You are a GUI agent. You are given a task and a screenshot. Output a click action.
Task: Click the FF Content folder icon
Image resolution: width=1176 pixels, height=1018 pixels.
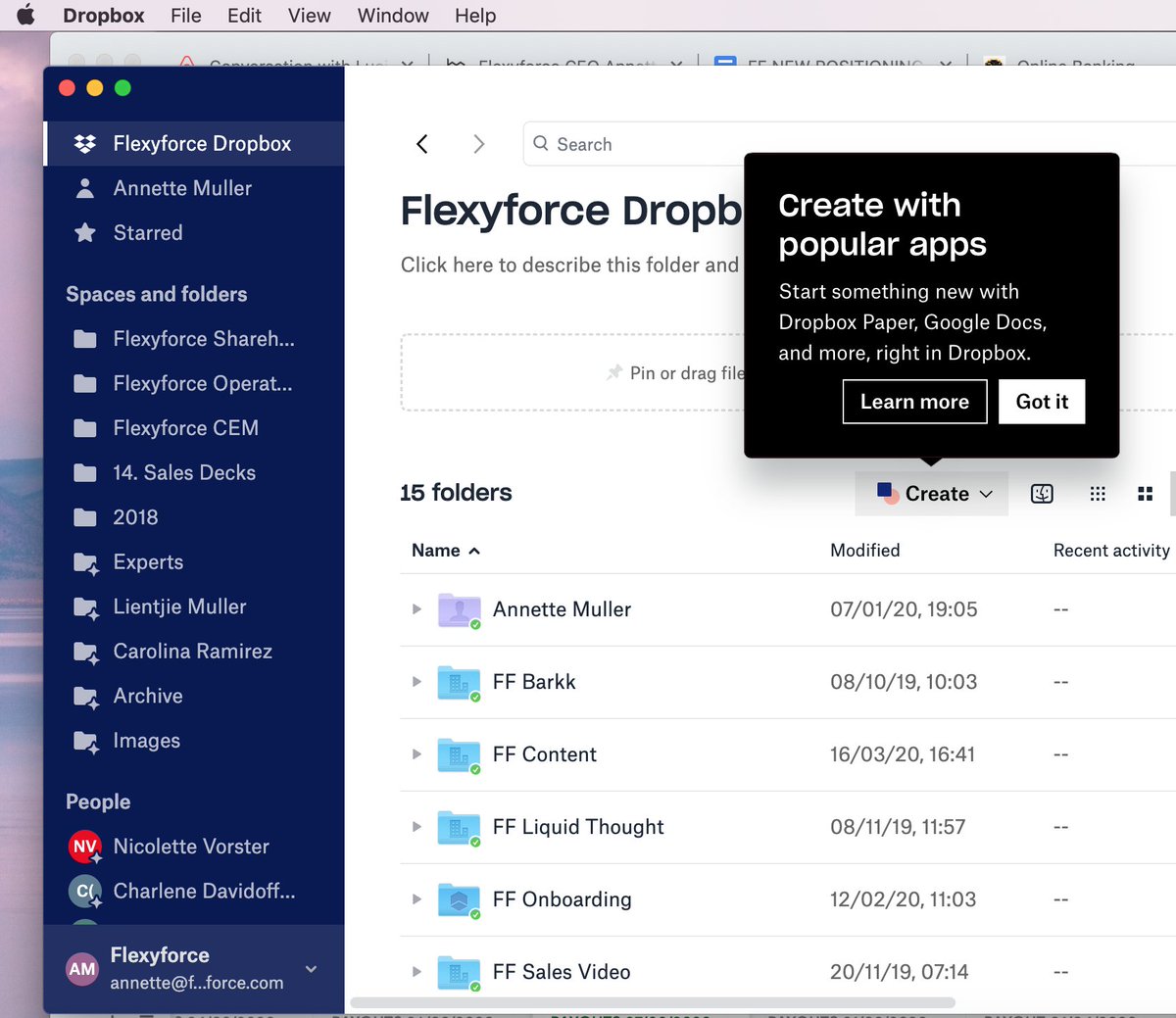459,755
